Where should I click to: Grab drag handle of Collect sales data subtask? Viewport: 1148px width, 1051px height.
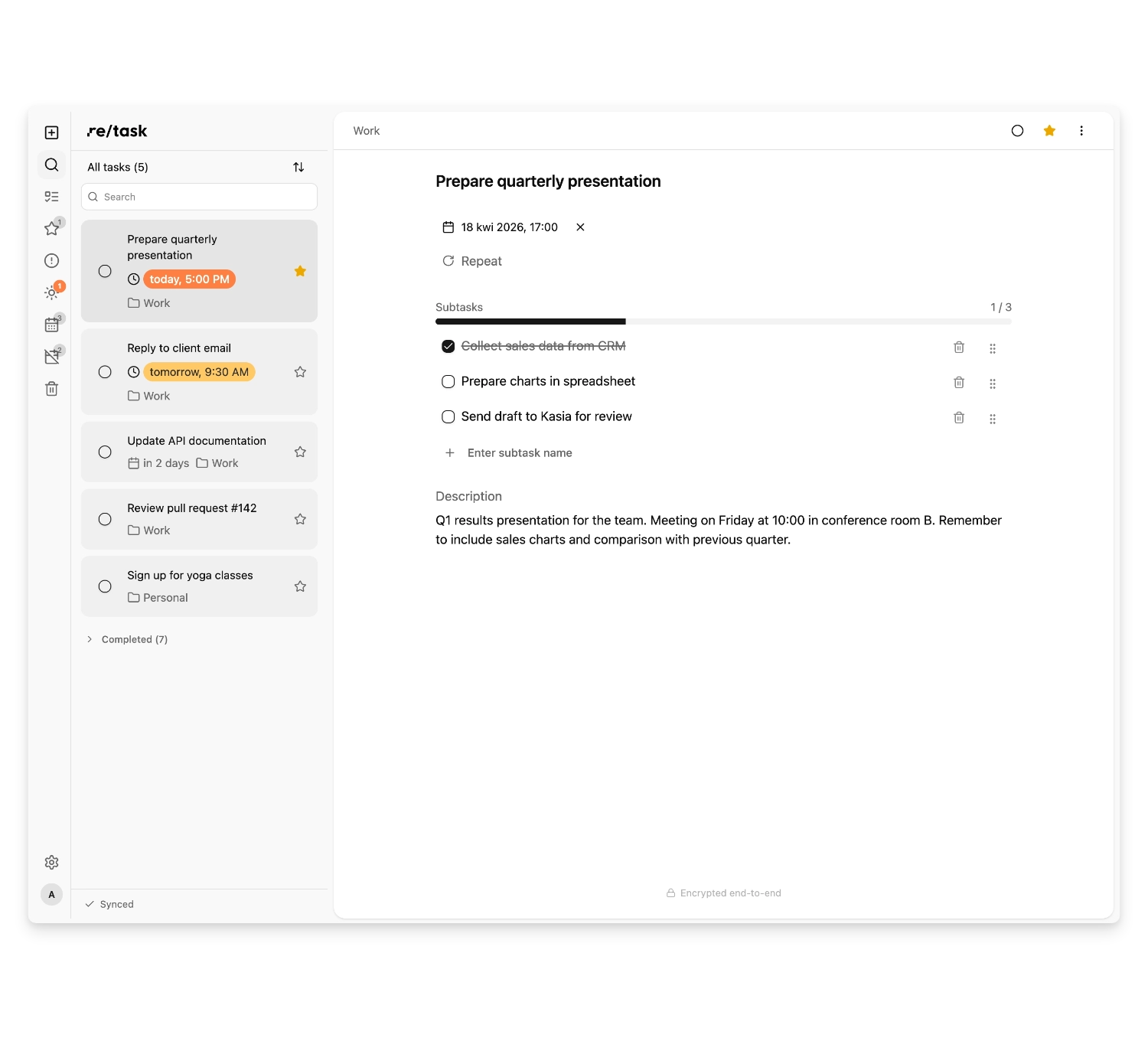993,348
